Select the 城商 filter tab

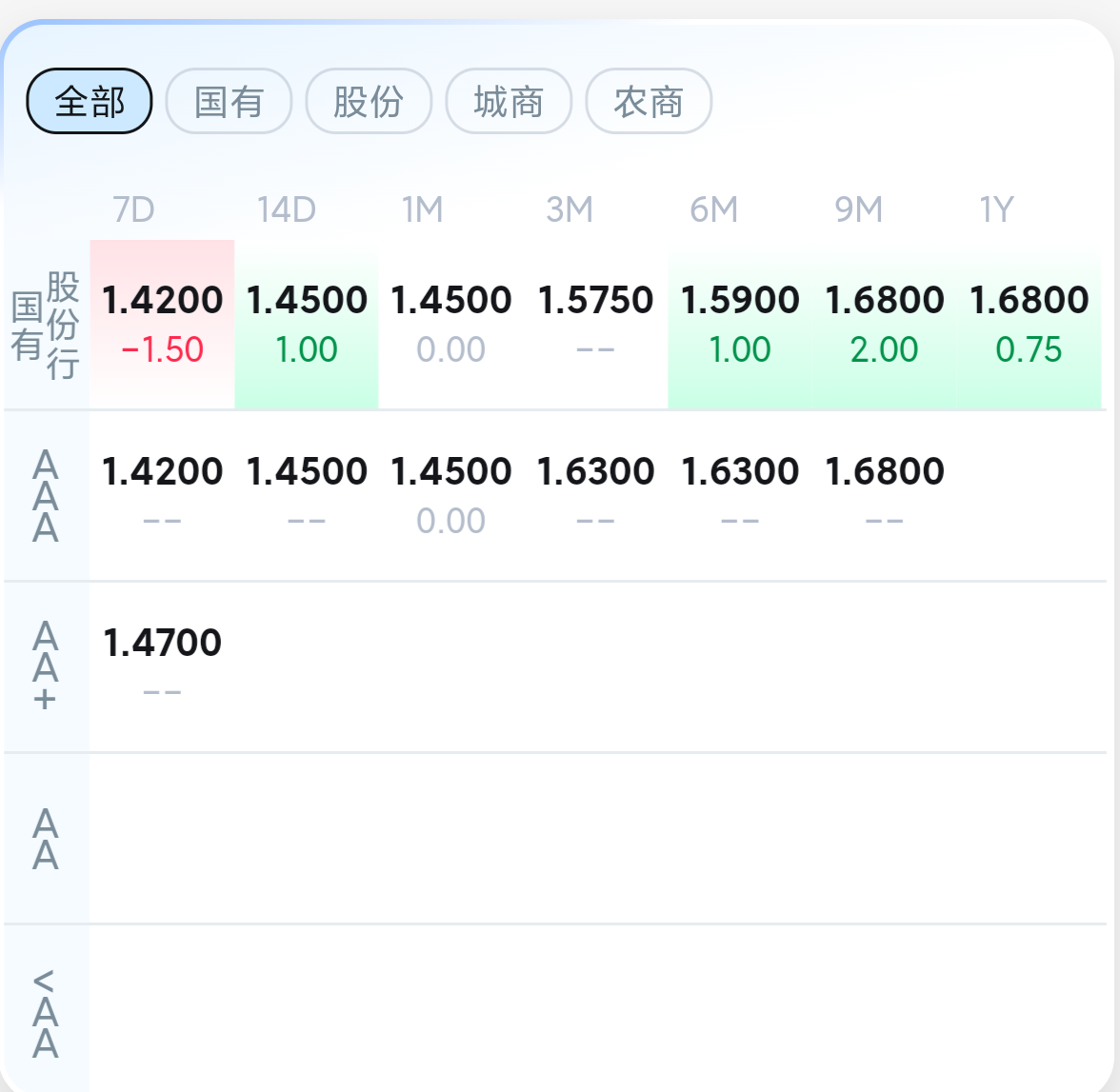509,101
